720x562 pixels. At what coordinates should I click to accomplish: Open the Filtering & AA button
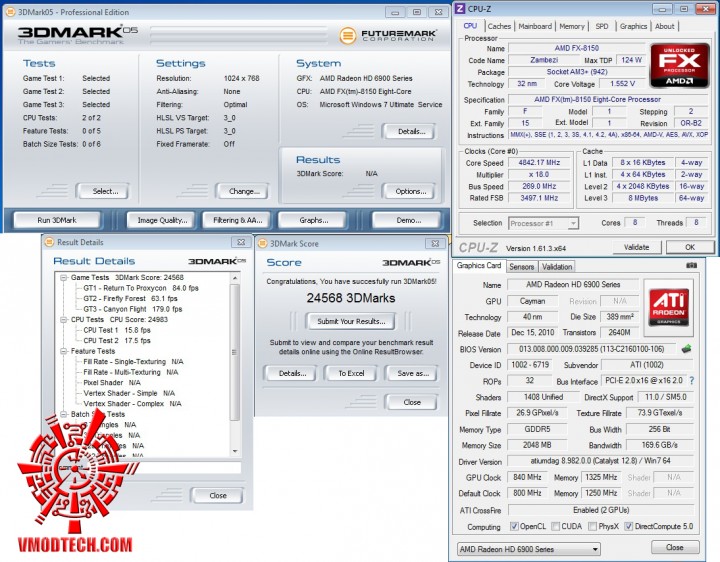point(237,220)
